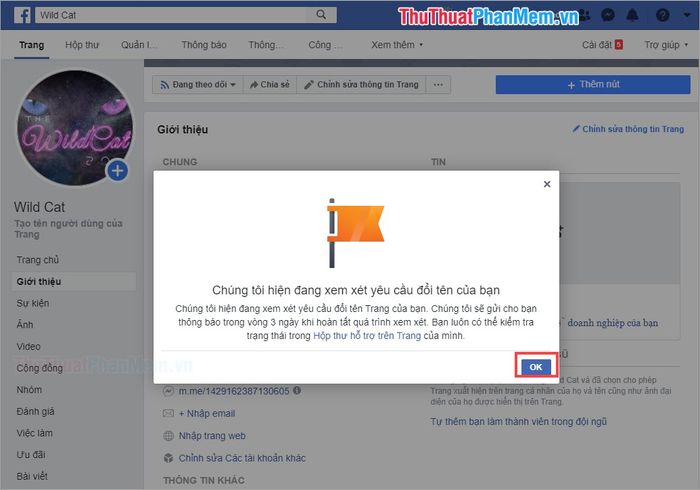Click Chỉnh sửa Các tài khoản khác link
Image resolution: width=700 pixels, height=490 pixels.
coord(242,458)
